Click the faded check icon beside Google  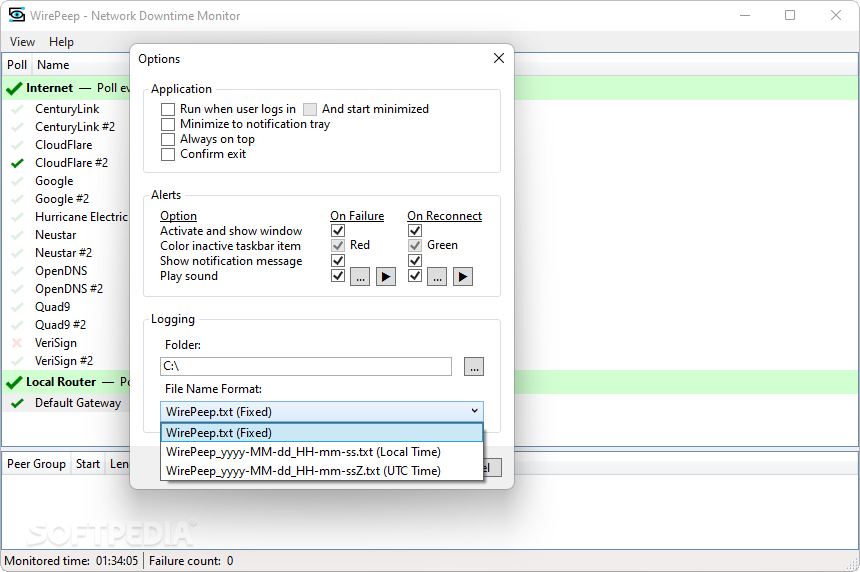(18, 181)
